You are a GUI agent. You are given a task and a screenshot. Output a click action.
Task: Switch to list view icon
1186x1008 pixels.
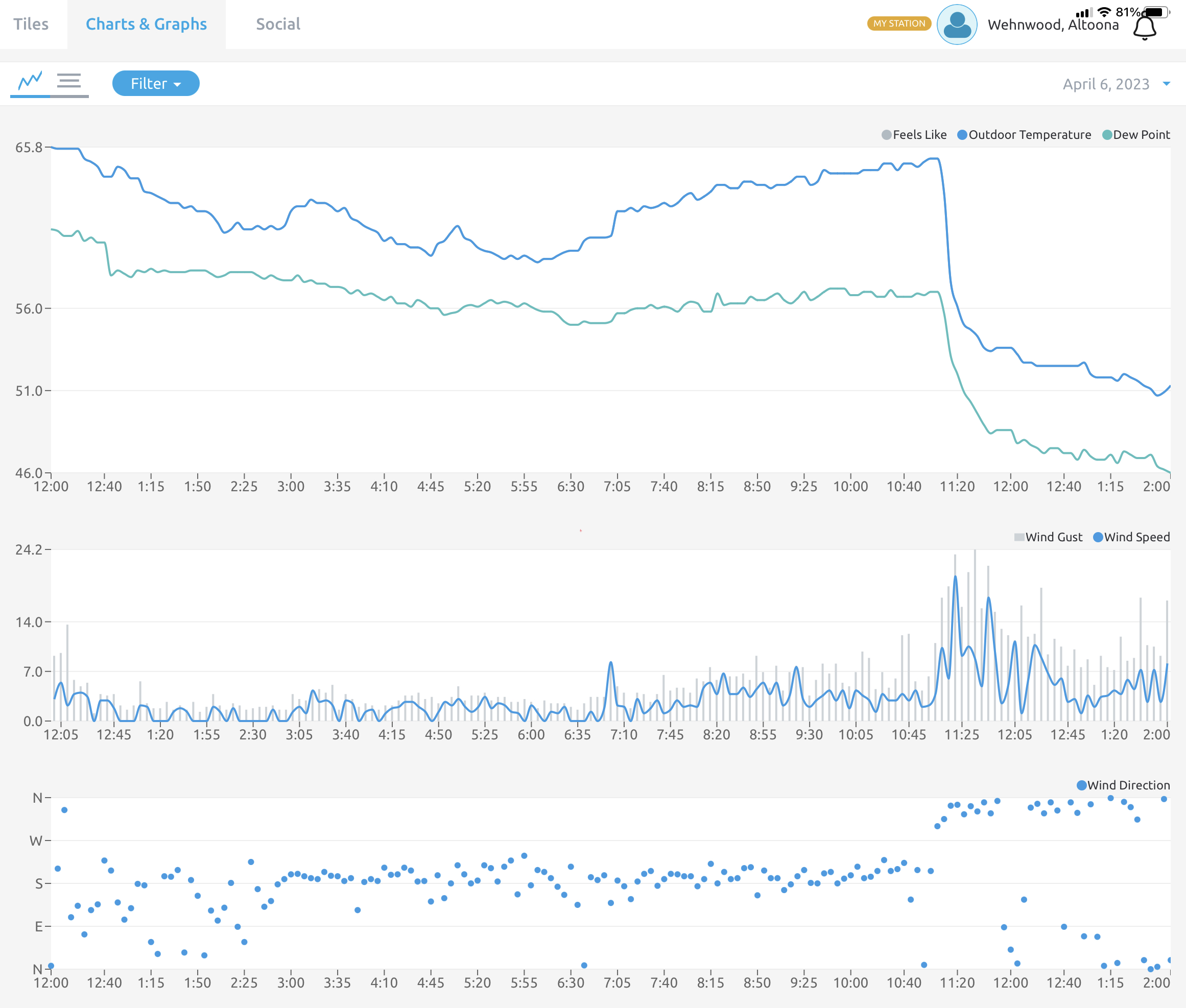coord(69,81)
